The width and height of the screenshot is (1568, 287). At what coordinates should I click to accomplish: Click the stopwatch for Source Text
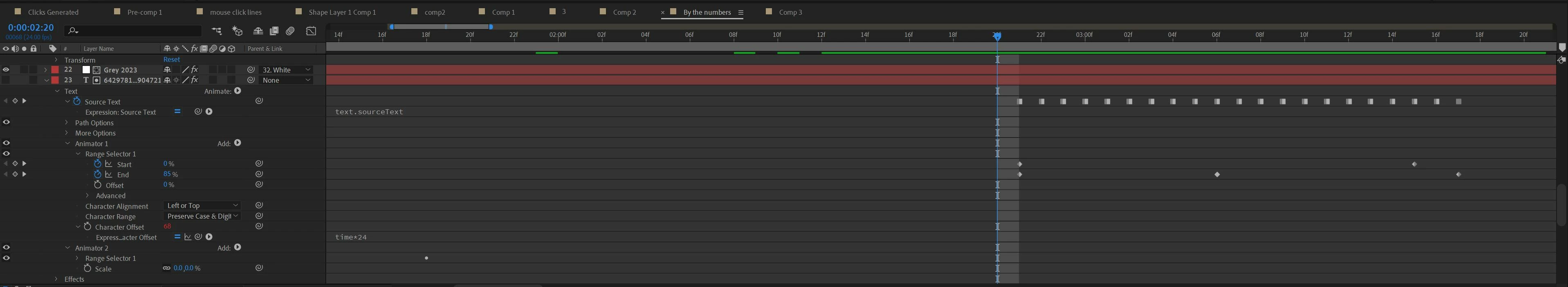pos(77,101)
